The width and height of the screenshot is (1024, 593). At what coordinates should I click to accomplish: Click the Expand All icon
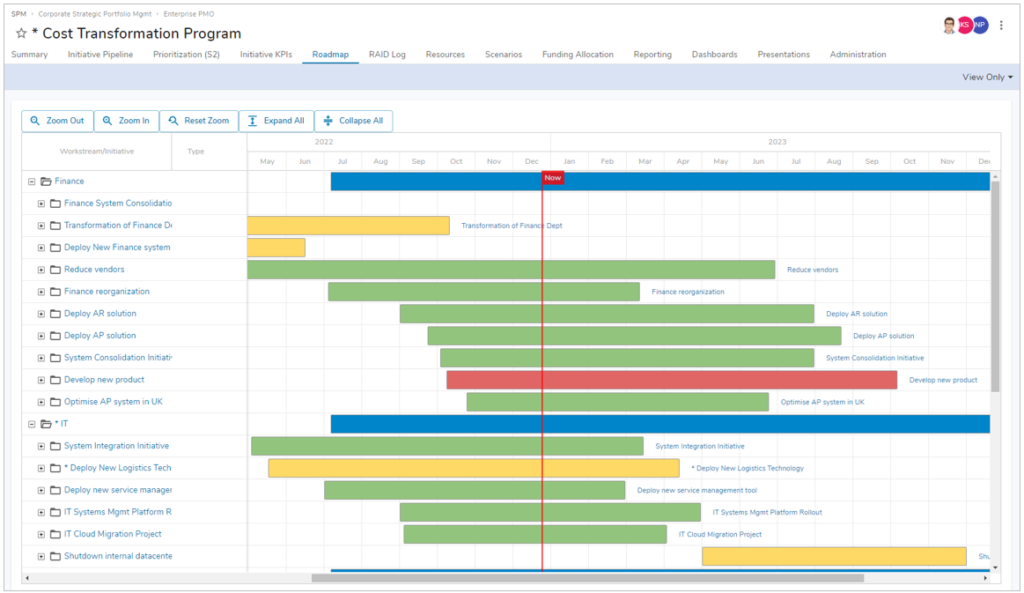tap(253, 120)
